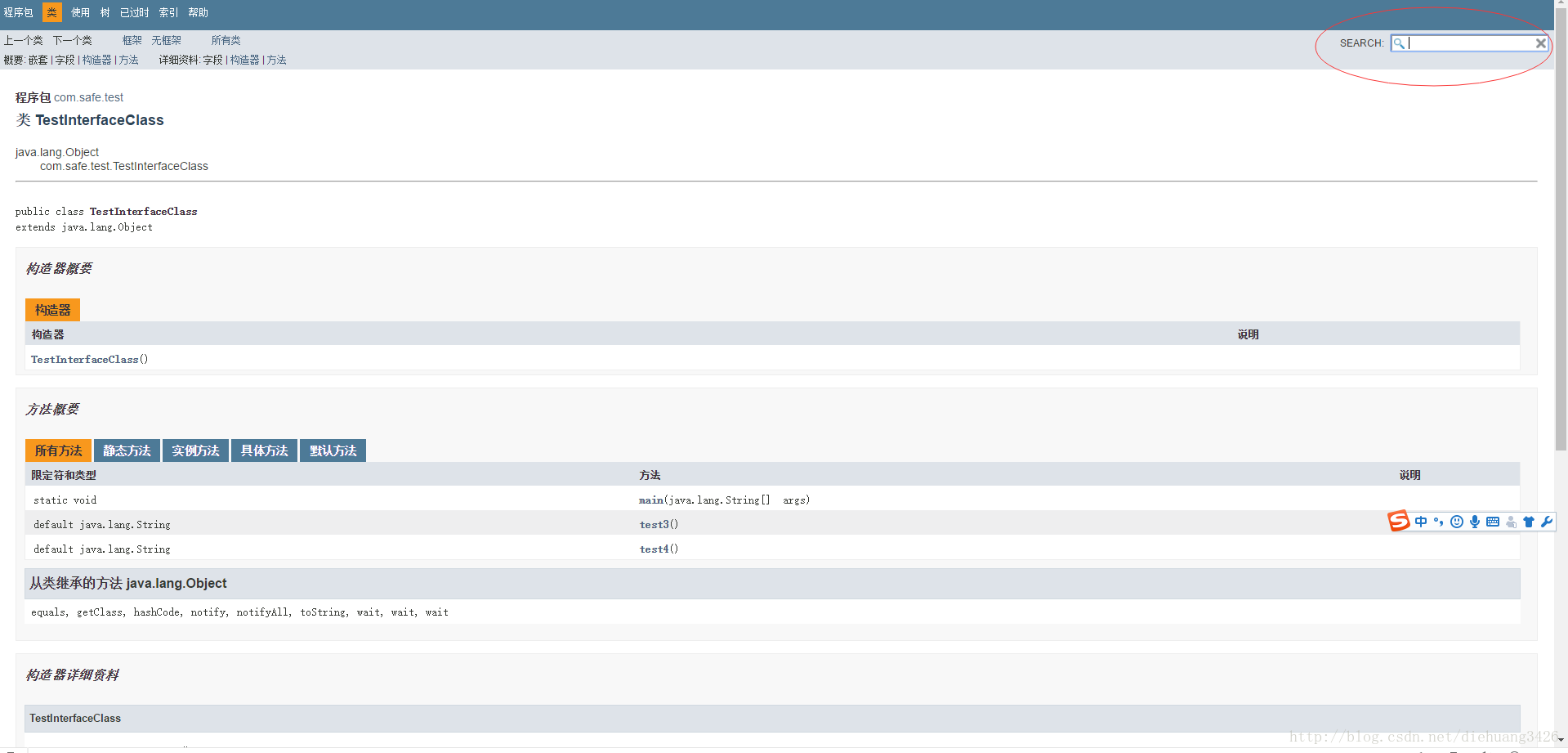
Task: Click the scrollbar down arrow
Action: tap(1561, 739)
